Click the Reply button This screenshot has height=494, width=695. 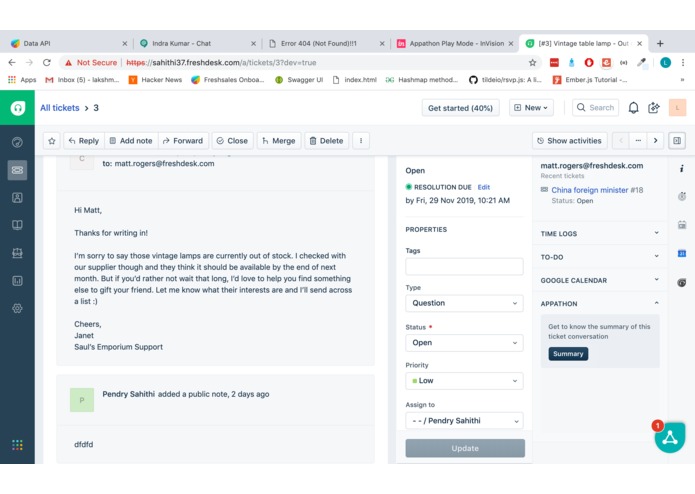(84, 141)
